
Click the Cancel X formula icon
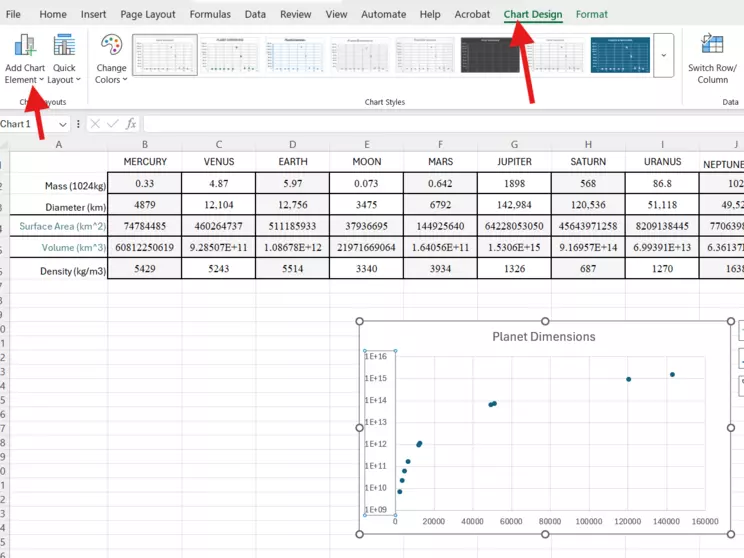pyautogui.click(x=95, y=124)
